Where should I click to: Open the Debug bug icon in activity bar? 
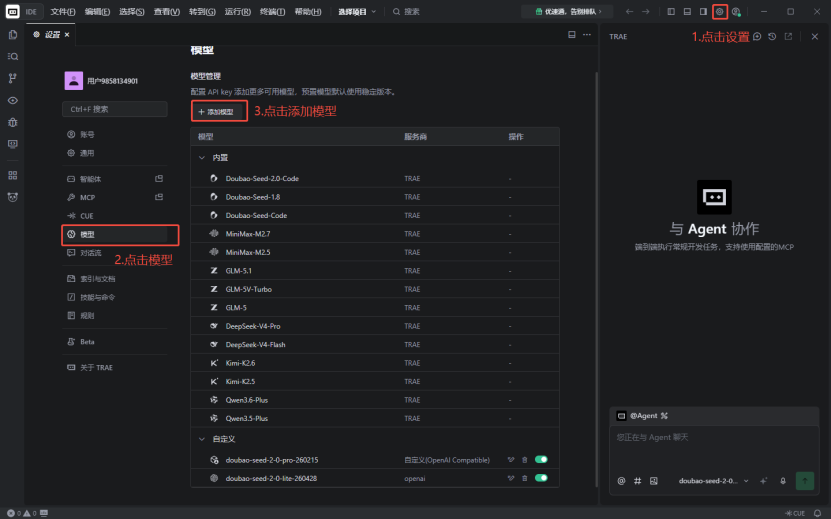click(x=13, y=122)
